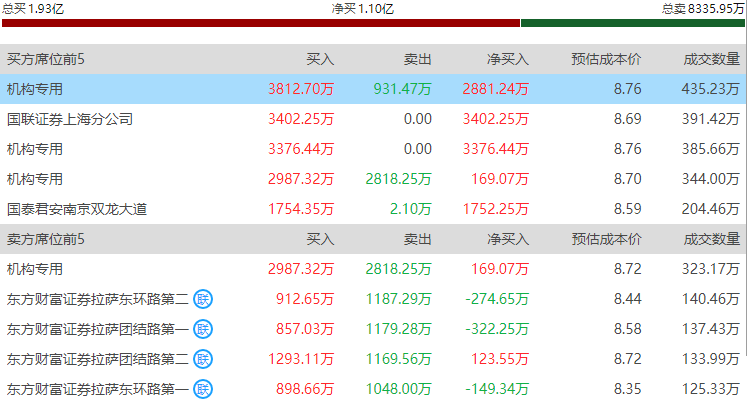
Task: Click the 总买 1.93亿 label
Action: coord(33,9)
